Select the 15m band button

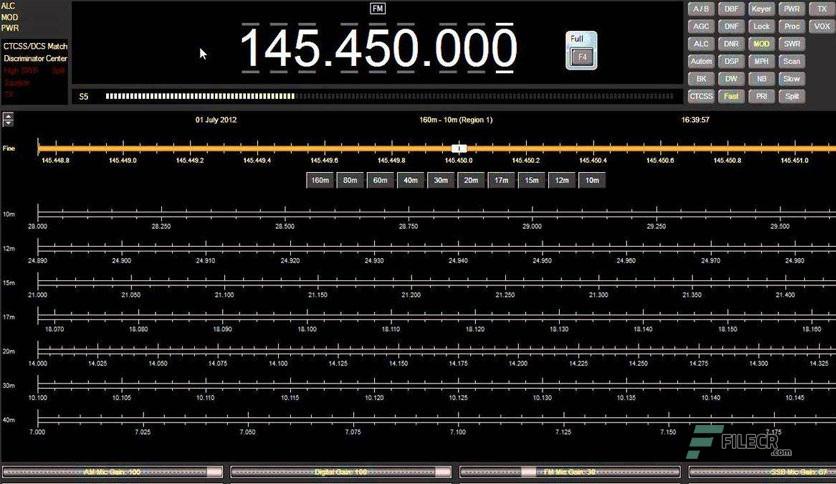click(532, 180)
